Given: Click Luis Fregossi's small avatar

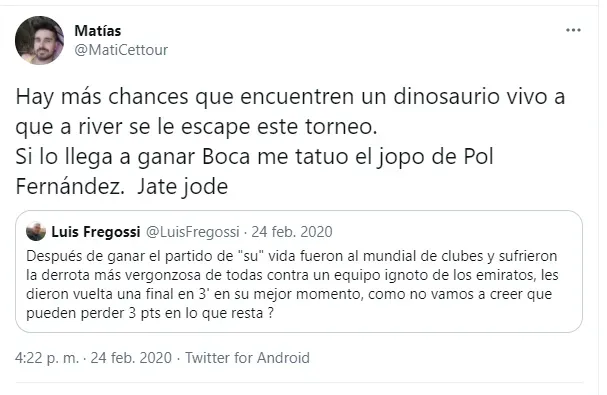Looking at the screenshot, I should pos(36,231).
